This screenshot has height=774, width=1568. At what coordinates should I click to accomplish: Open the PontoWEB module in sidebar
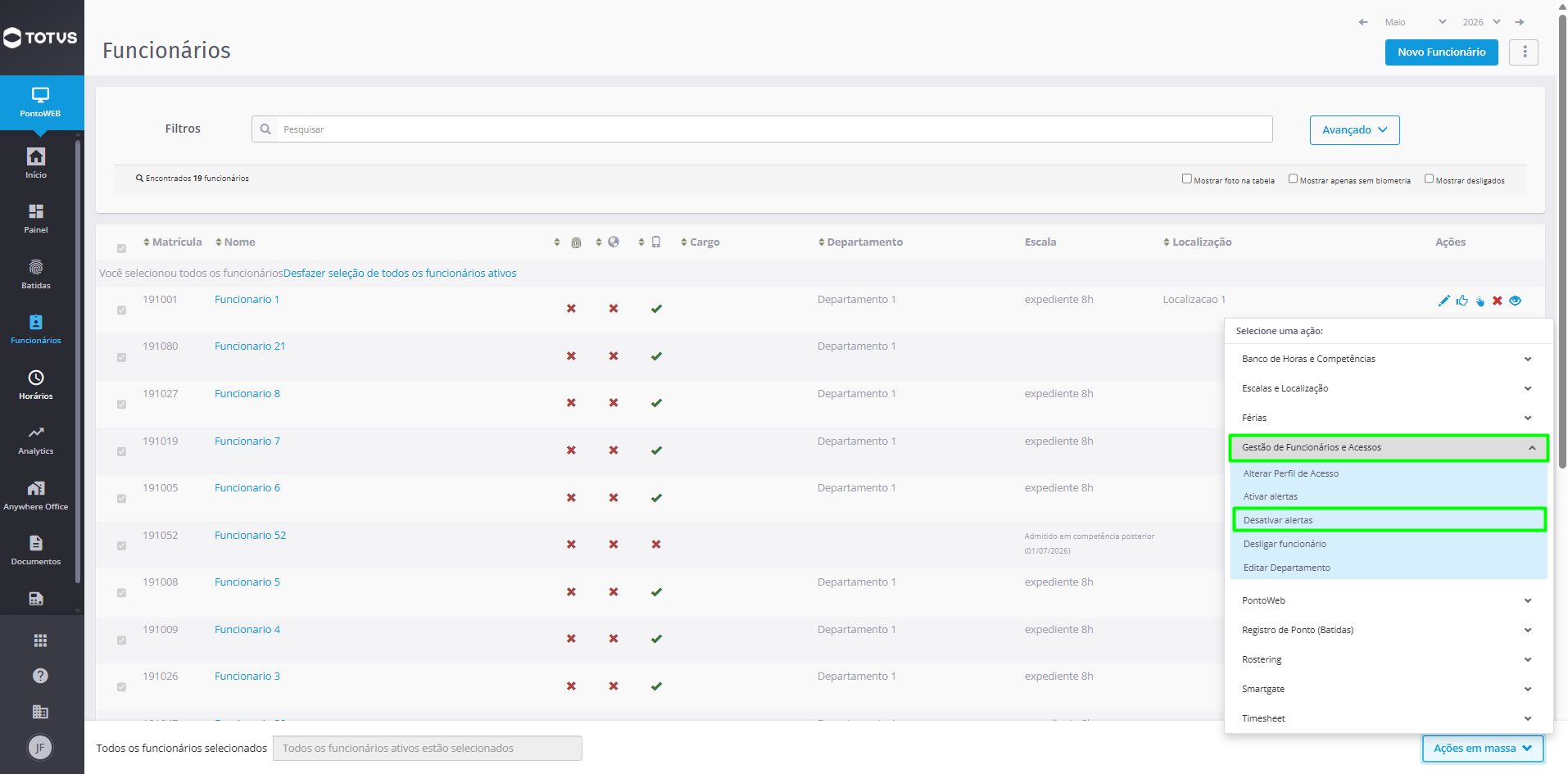pos(41,102)
